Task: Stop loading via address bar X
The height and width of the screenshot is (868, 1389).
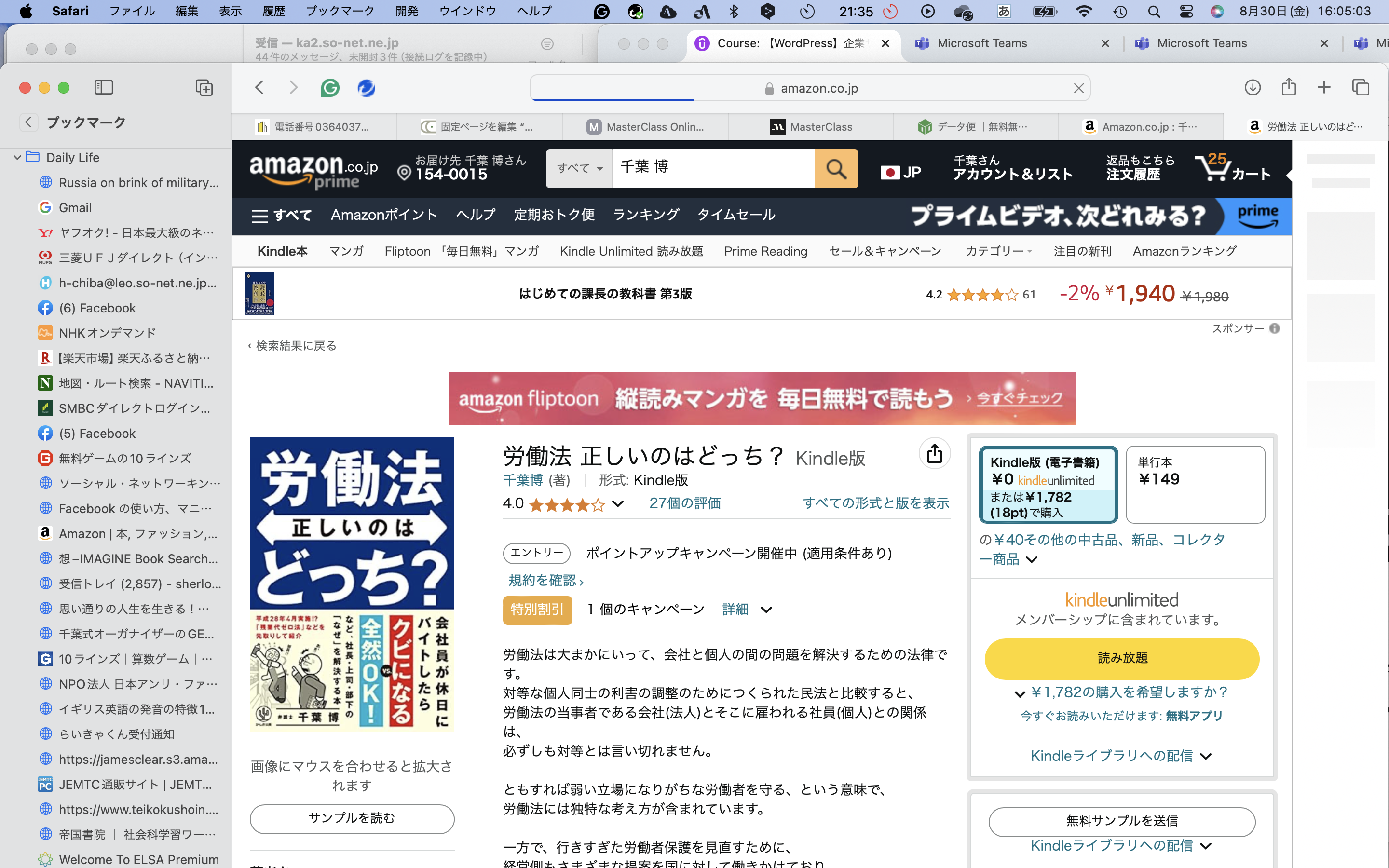Action: coord(1078,88)
